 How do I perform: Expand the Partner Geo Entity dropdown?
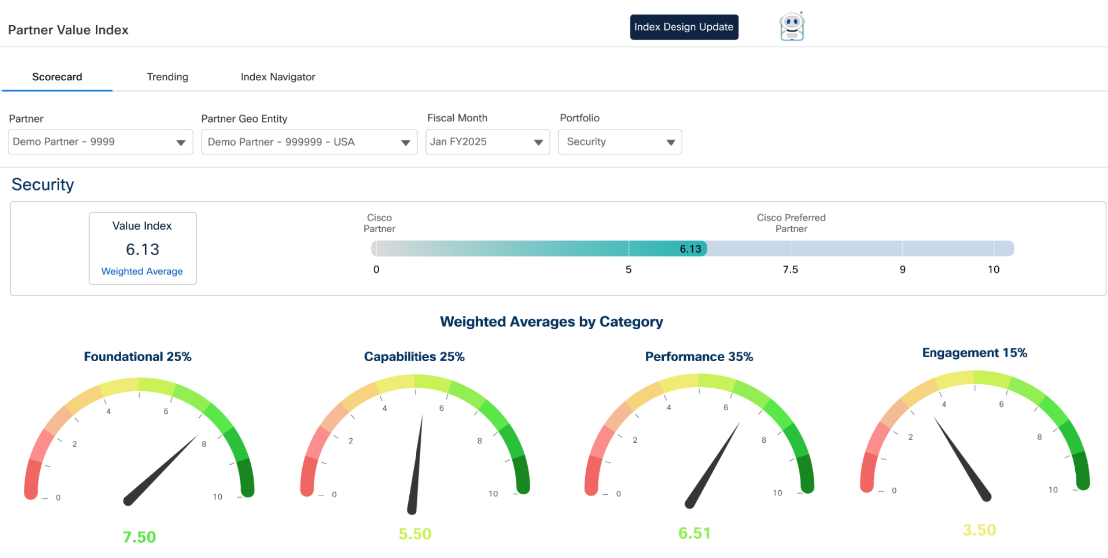(309, 142)
